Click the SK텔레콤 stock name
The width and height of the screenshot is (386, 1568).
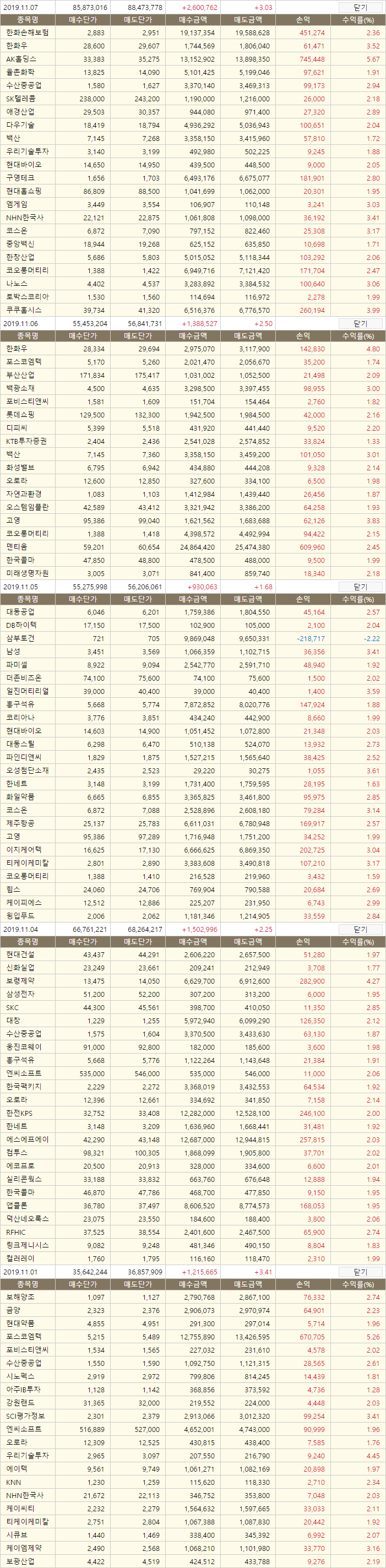[21, 99]
